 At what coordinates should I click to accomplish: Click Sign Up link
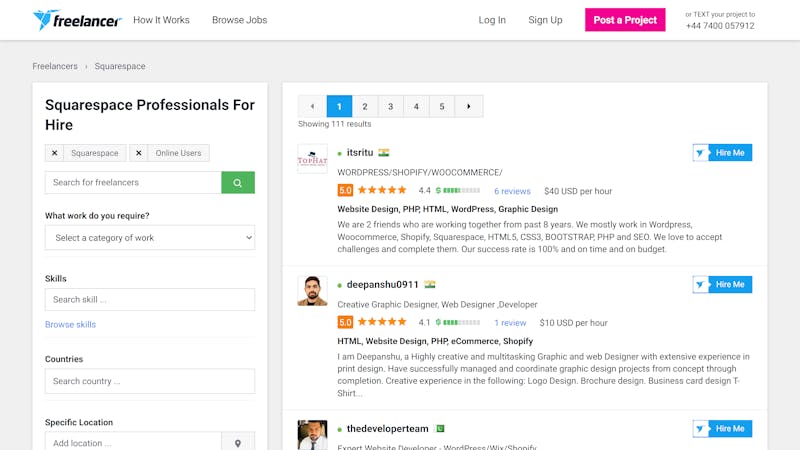pyautogui.click(x=545, y=20)
